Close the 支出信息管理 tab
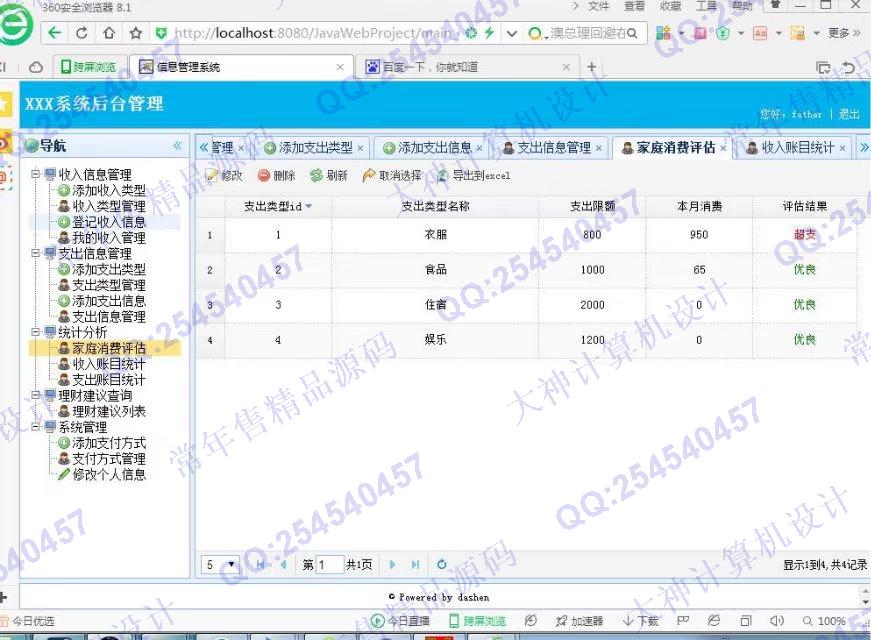 [x=598, y=148]
